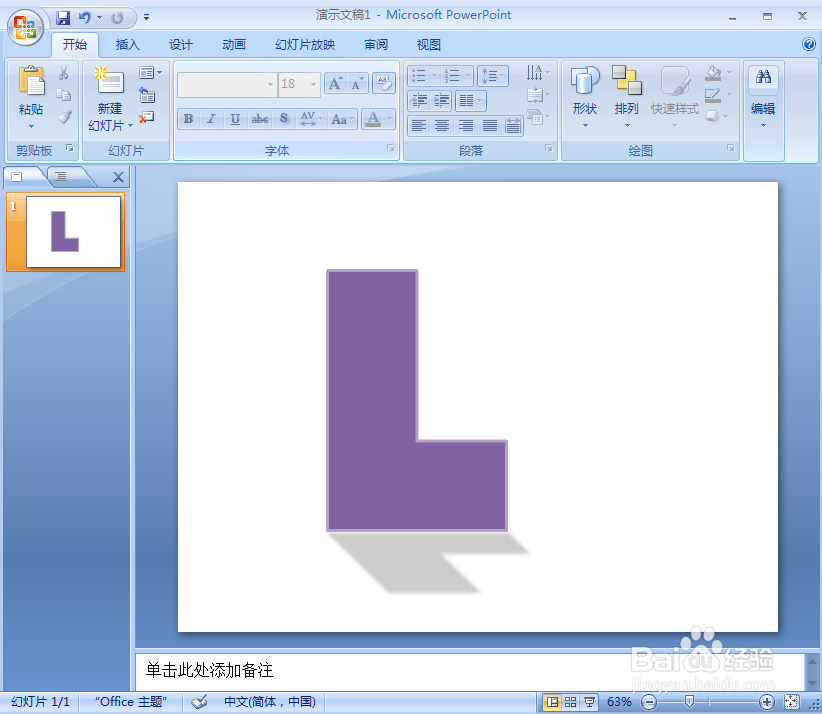Click the Format Painter brush
822x714 pixels.
pyautogui.click(x=64, y=117)
